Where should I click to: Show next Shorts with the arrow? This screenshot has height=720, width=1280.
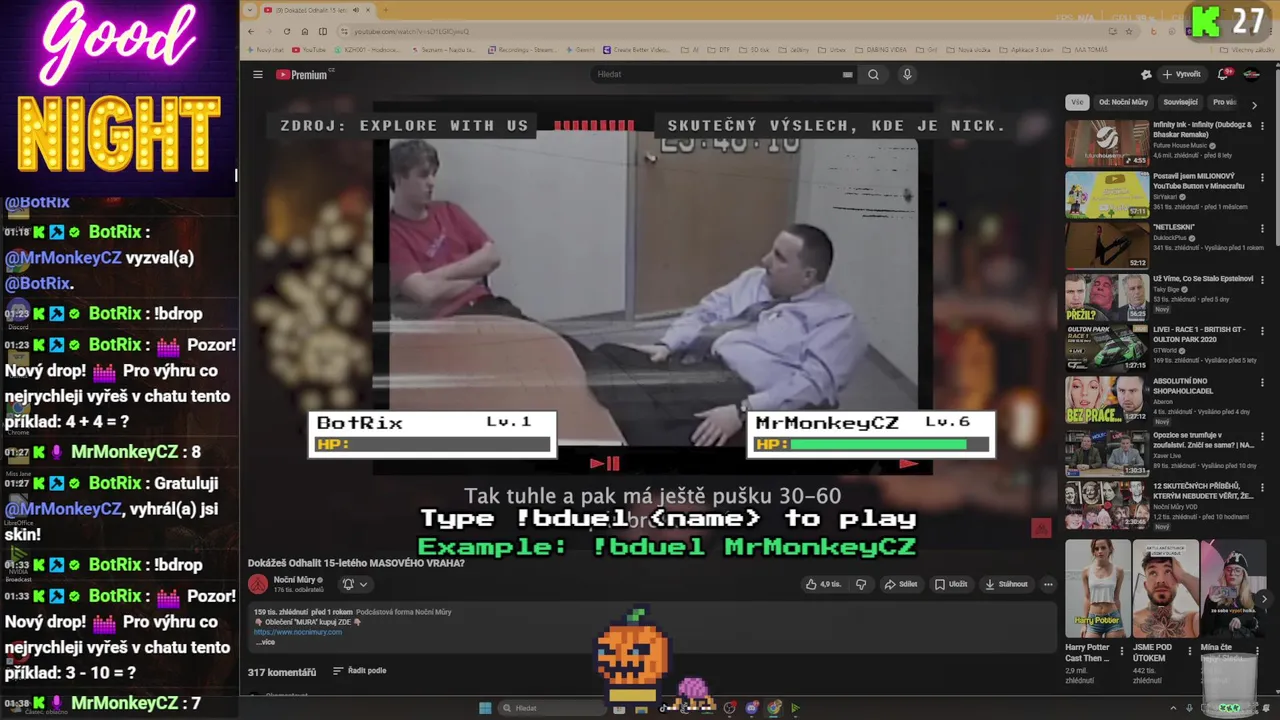1264,599
